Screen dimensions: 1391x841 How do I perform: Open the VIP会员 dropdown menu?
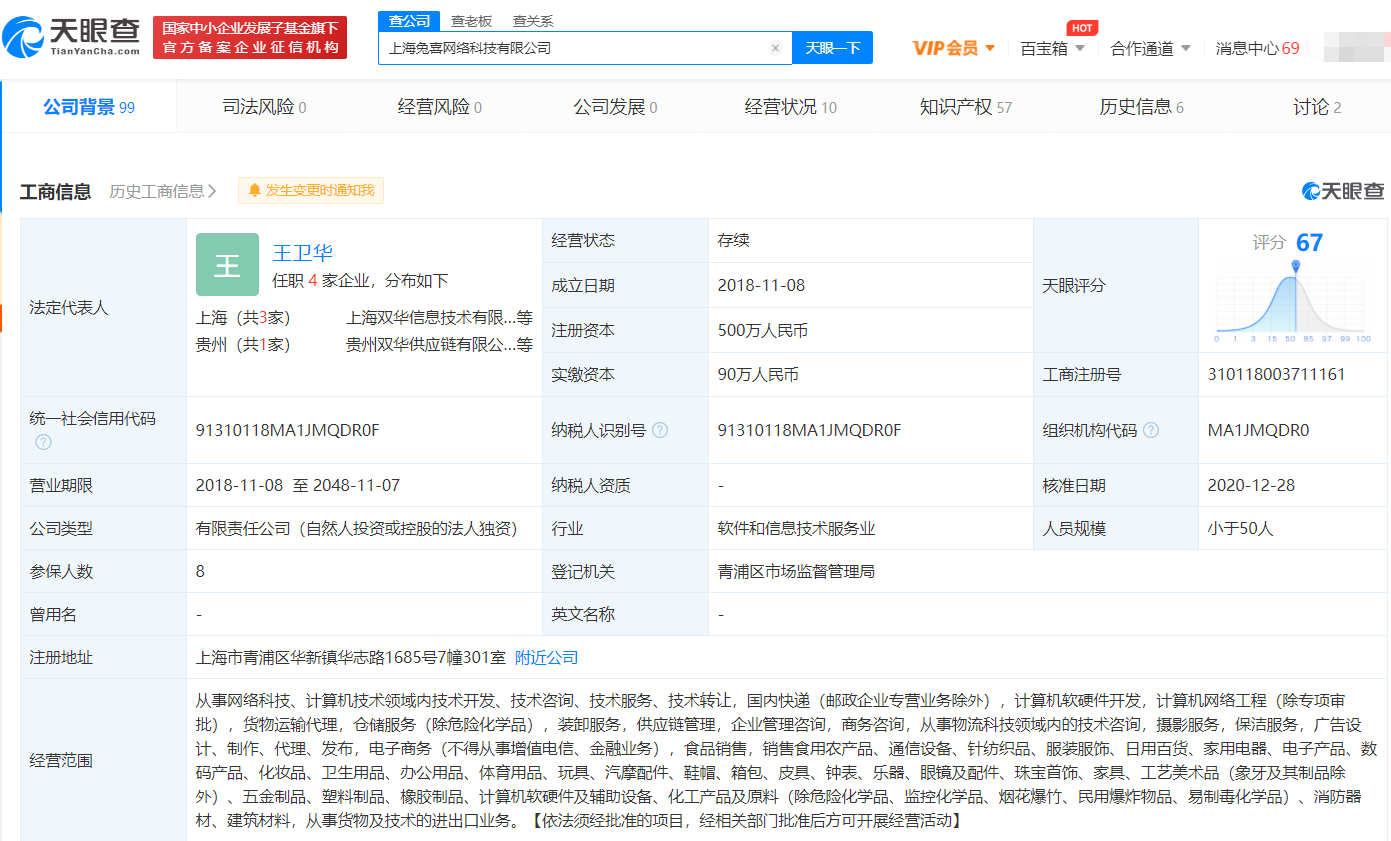tap(954, 48)
